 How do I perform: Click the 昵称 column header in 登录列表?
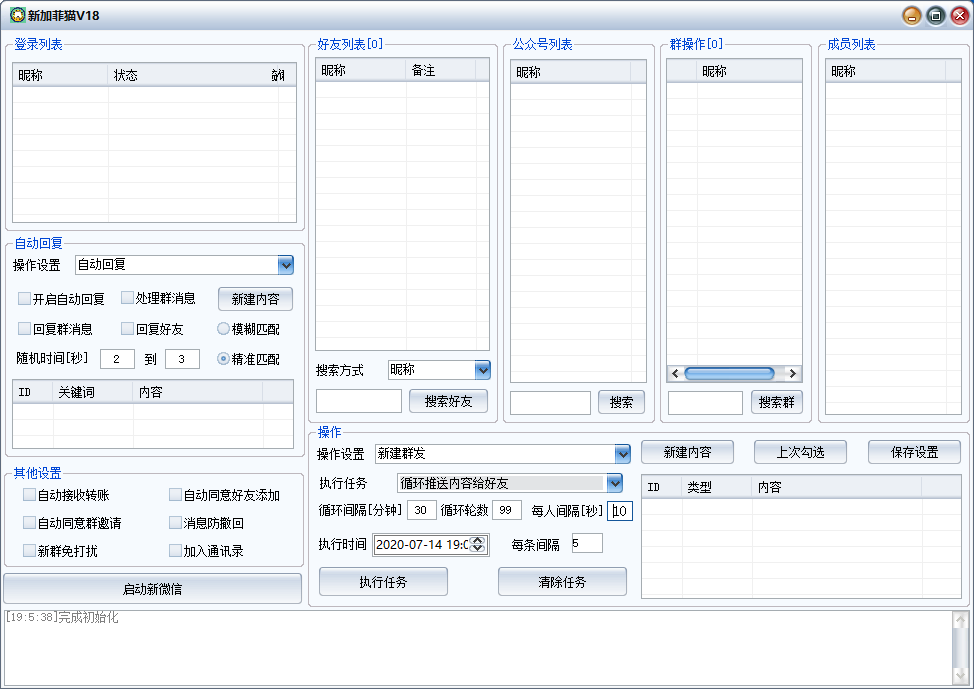pos(60,75)
